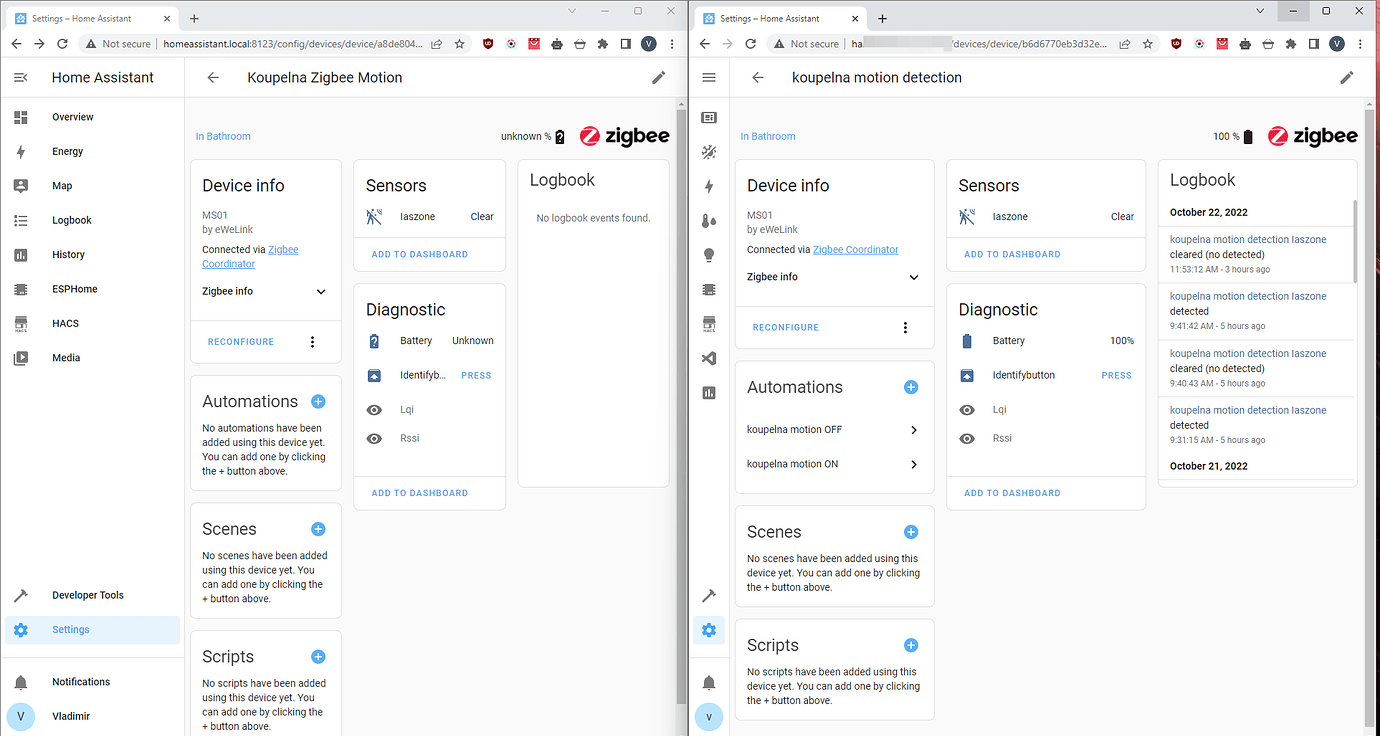Open History in left window sidebar
1380x736 pixels.
point(92,255)
